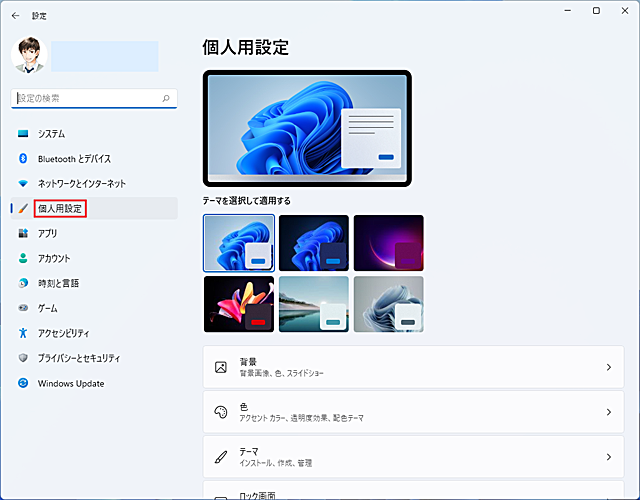Apply the colorful flower dark theme

(239, 304)
